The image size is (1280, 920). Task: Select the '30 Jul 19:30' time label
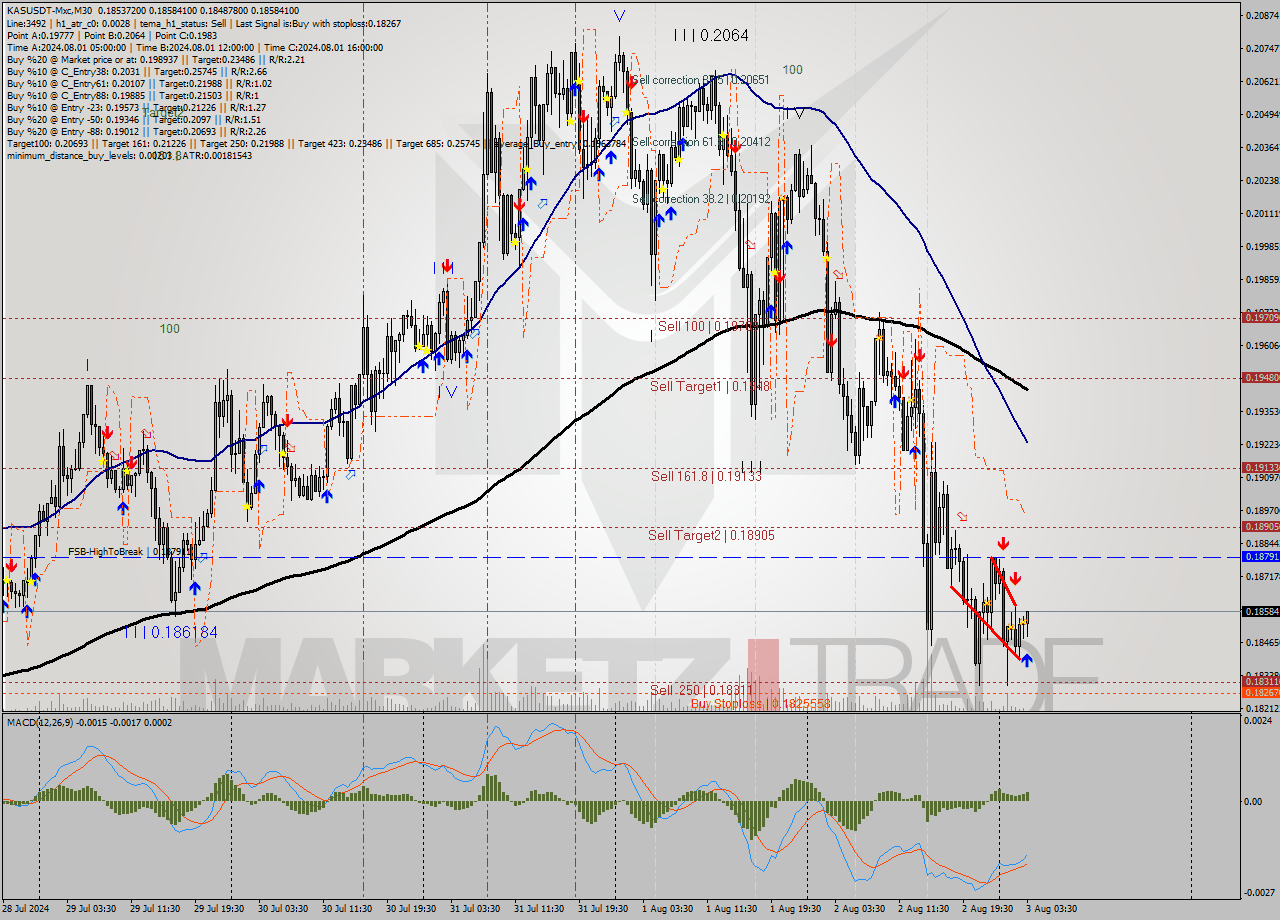pyautogui.click(x=410, y=909)
